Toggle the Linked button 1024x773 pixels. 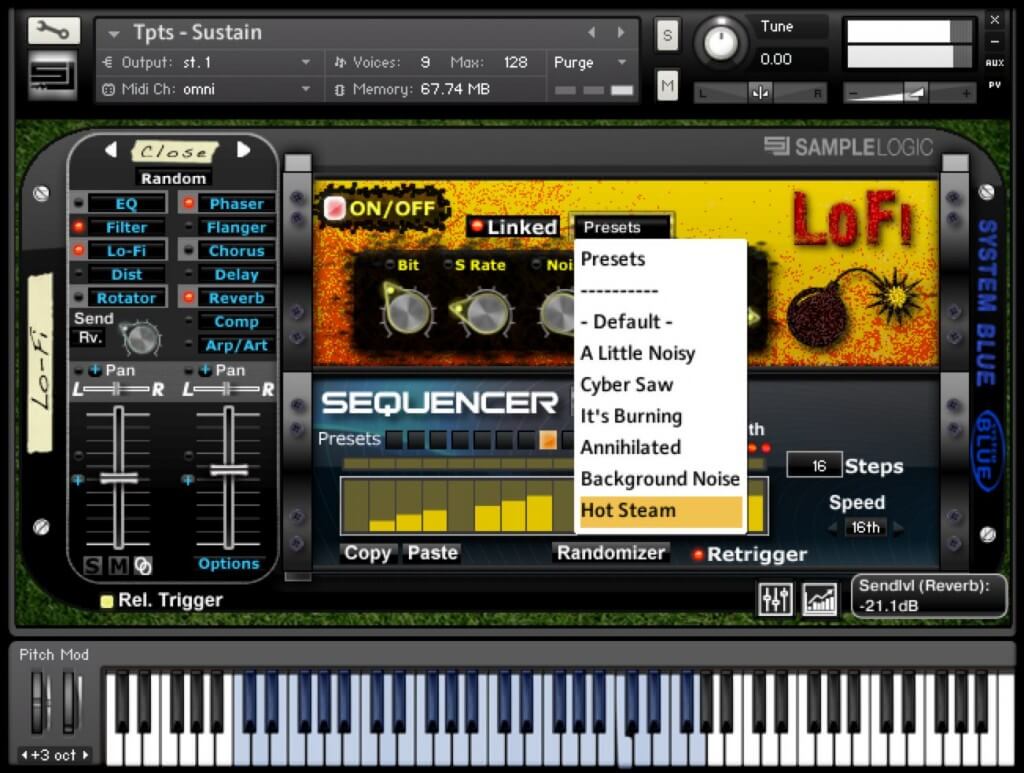pos(515,227)
